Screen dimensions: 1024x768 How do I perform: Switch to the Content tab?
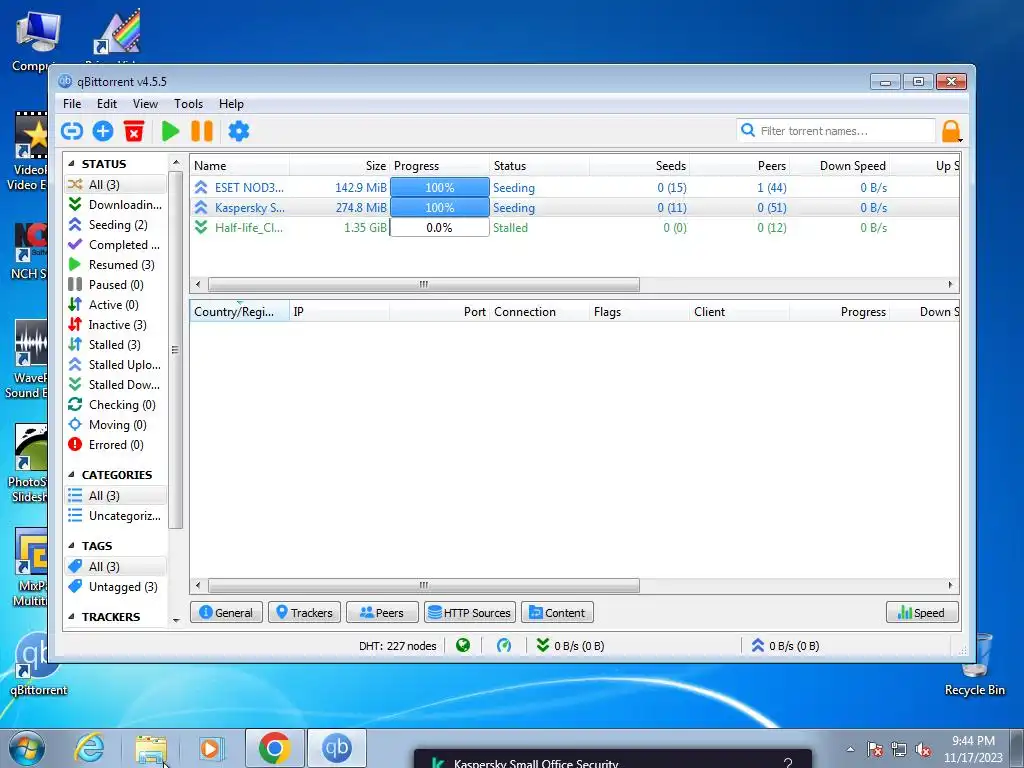[557, 613]
